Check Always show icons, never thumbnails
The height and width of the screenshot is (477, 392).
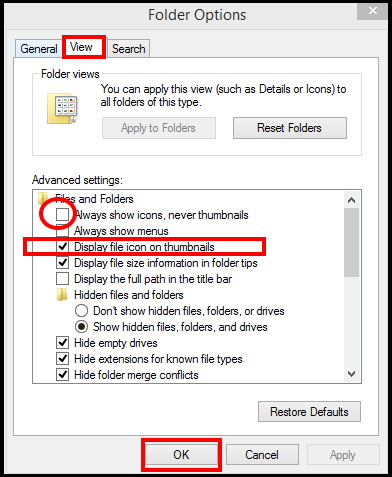click(x=62, y=214)
